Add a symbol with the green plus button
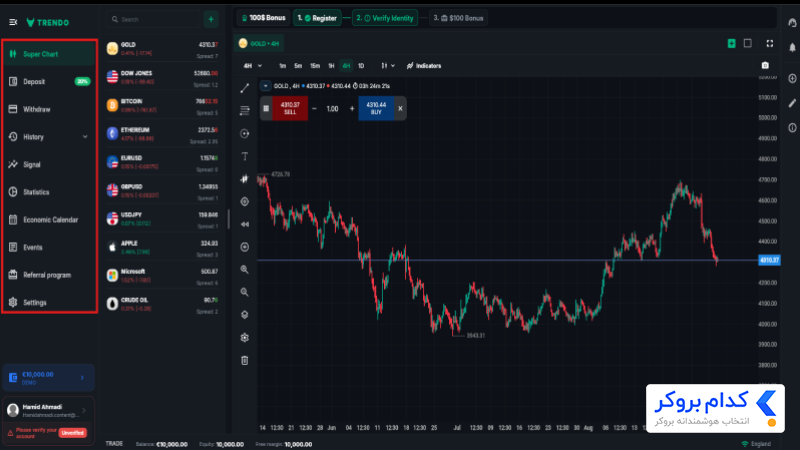 (211, 19)
